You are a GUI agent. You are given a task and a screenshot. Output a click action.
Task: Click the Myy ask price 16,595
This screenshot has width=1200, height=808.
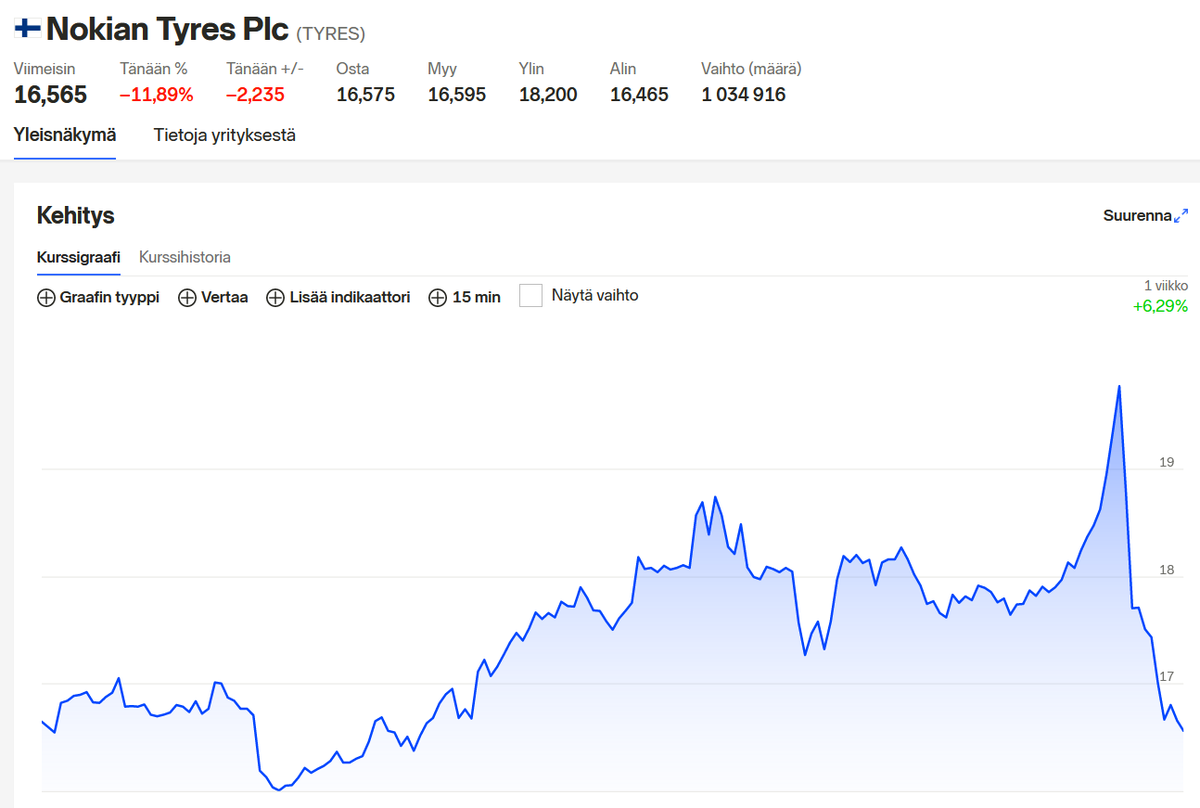coord(457,95)
